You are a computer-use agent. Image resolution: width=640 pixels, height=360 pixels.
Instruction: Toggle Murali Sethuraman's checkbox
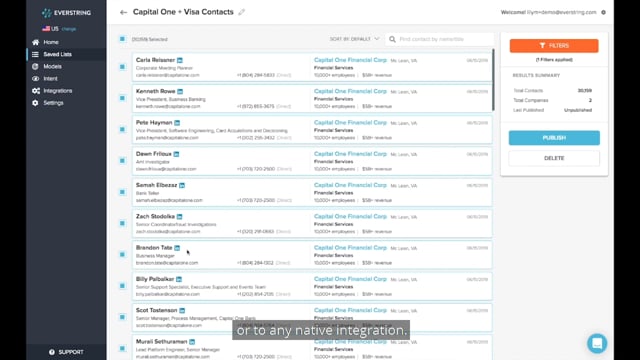pyautogui.click(x=122, y=348)
